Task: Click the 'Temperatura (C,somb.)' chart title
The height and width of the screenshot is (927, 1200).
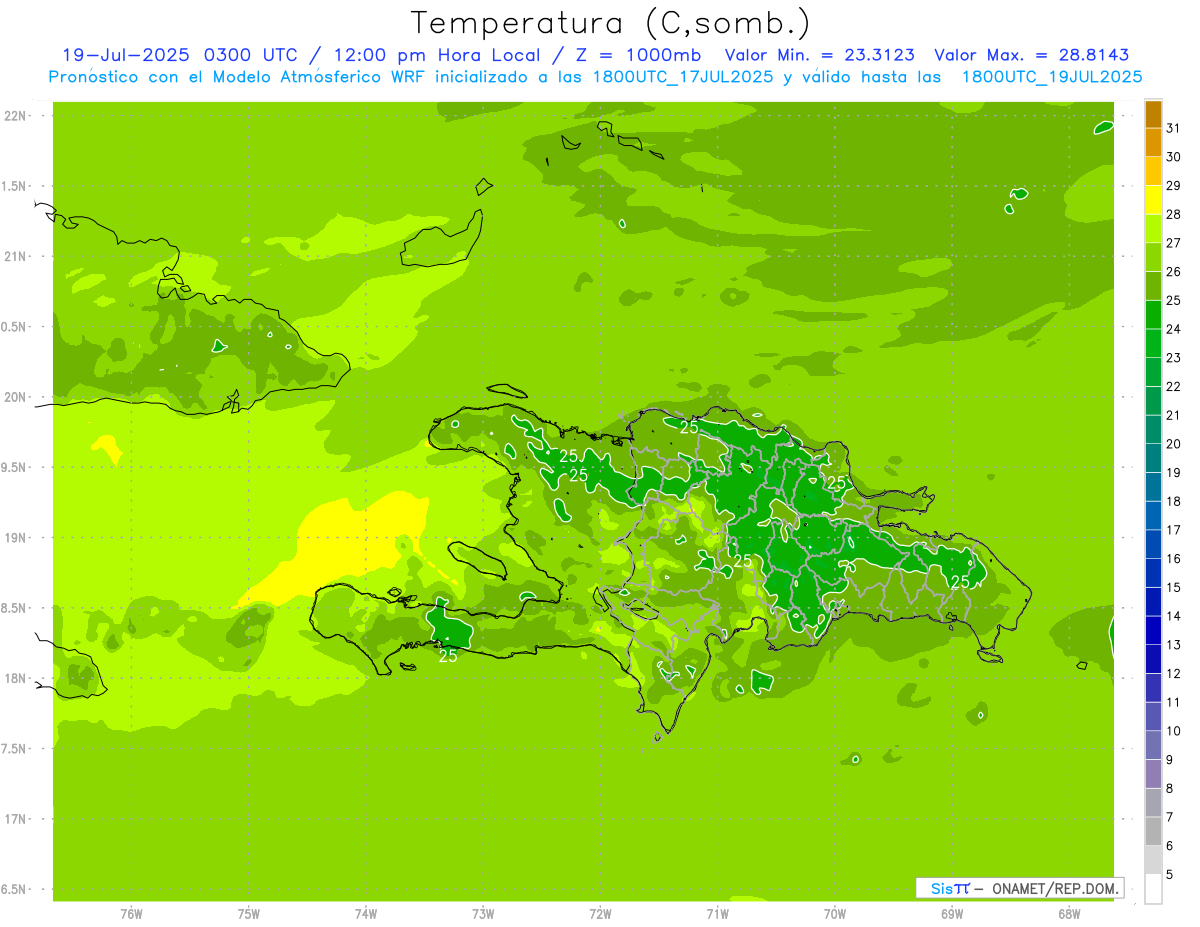Action: pos(610,23)
